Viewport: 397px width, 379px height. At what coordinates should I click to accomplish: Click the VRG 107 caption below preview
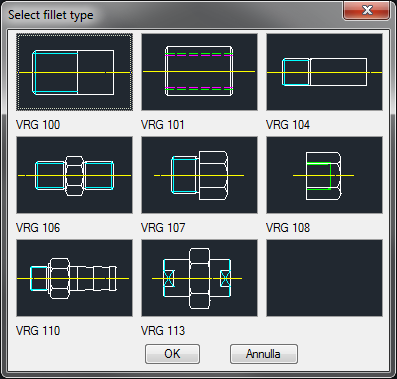[163, 228]
